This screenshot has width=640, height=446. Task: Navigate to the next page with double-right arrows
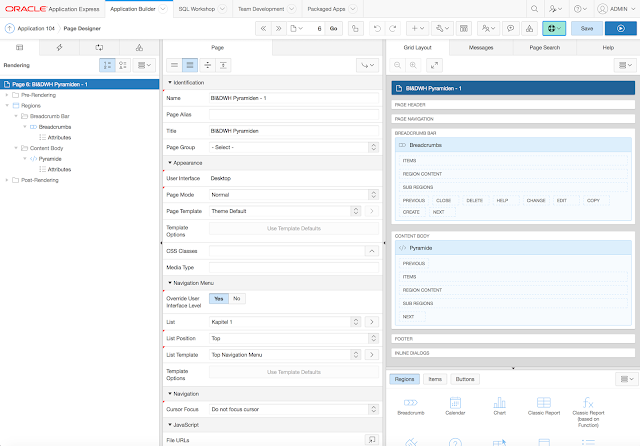coord(278,29)
